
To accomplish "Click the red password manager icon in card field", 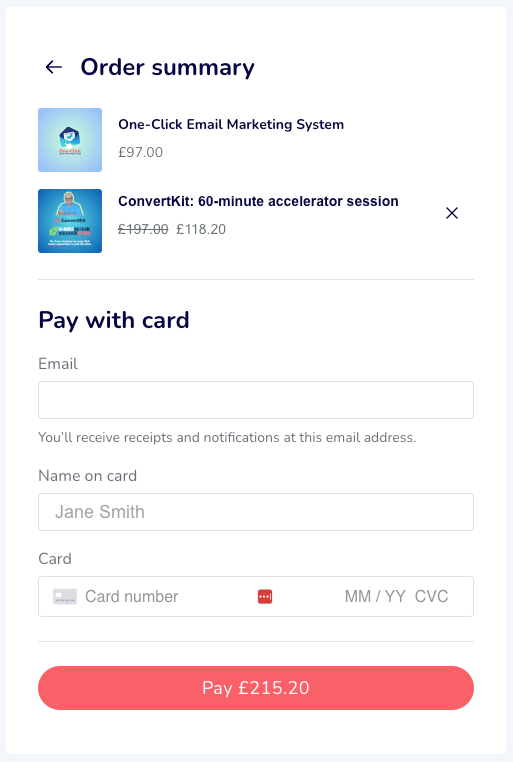I will point(265,596).
